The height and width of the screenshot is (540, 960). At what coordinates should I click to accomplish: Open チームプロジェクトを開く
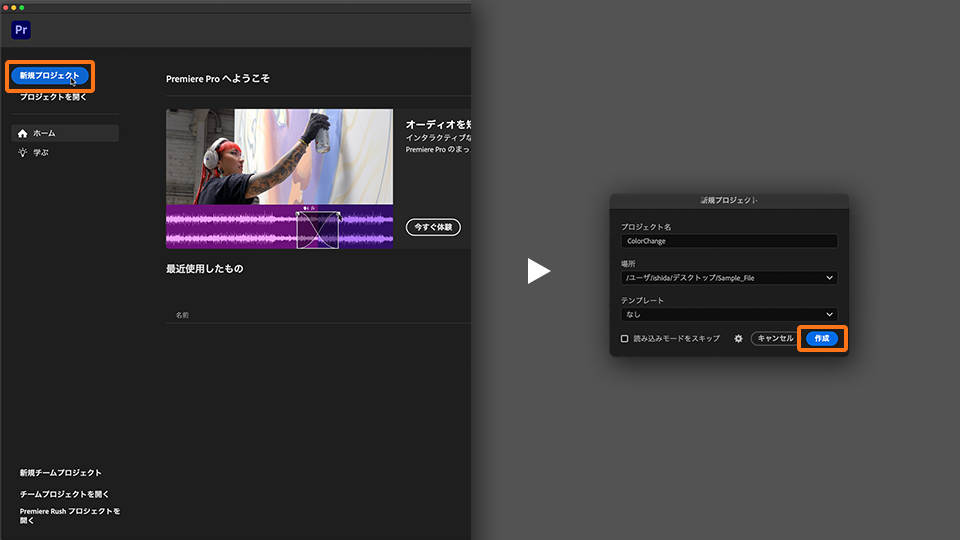tap(64, 494)
